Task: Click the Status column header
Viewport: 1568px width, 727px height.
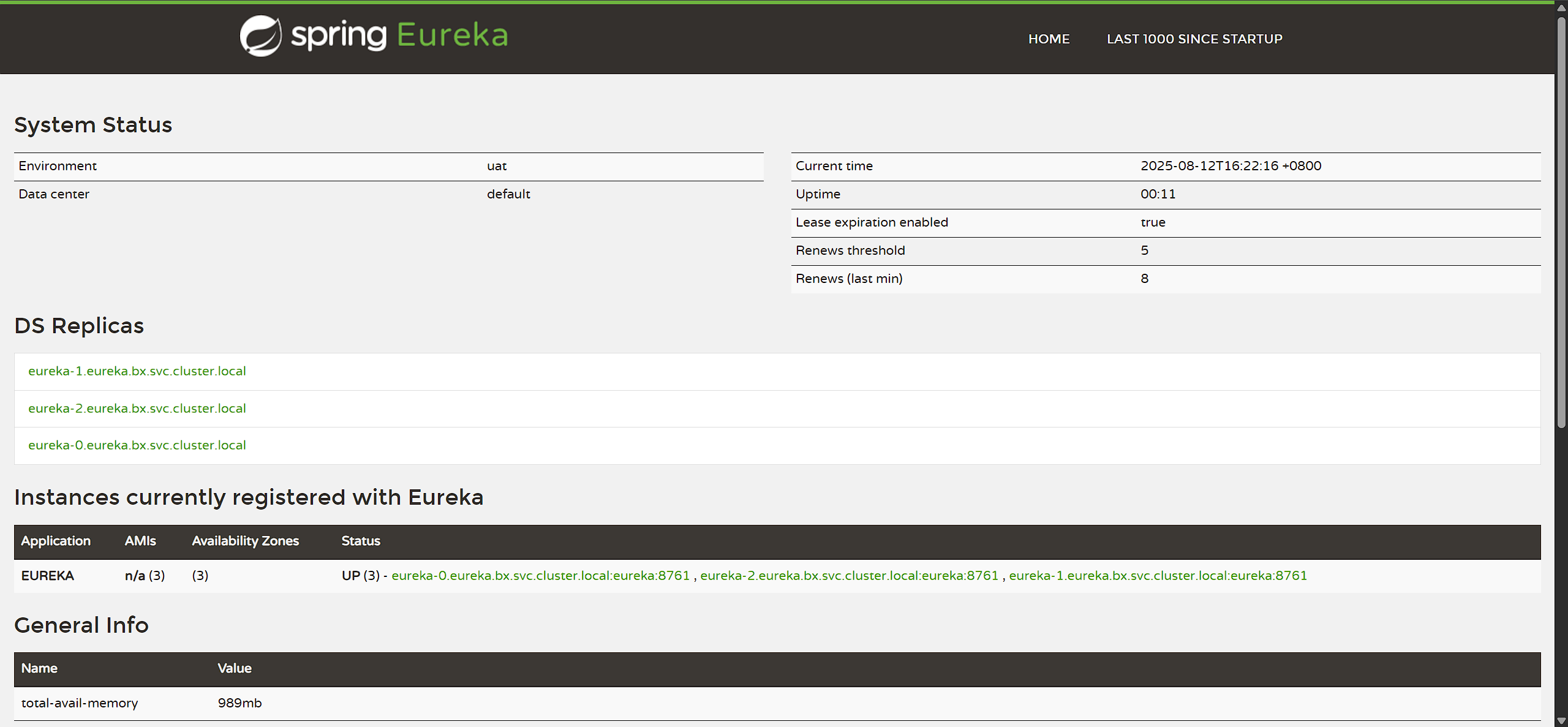Action: [361, 541]
